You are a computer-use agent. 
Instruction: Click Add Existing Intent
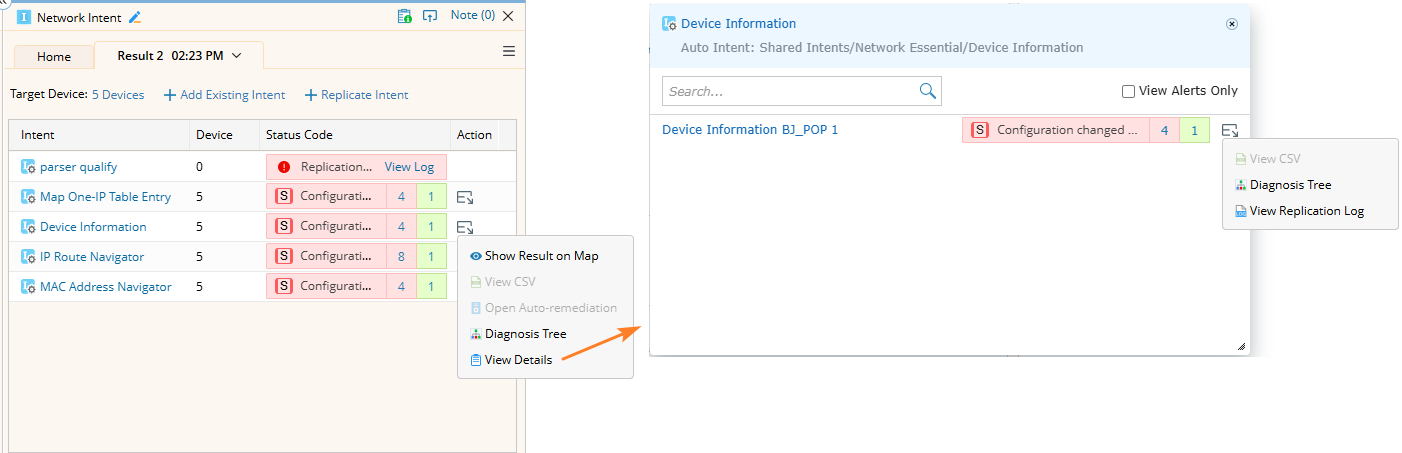coord(225,95)
